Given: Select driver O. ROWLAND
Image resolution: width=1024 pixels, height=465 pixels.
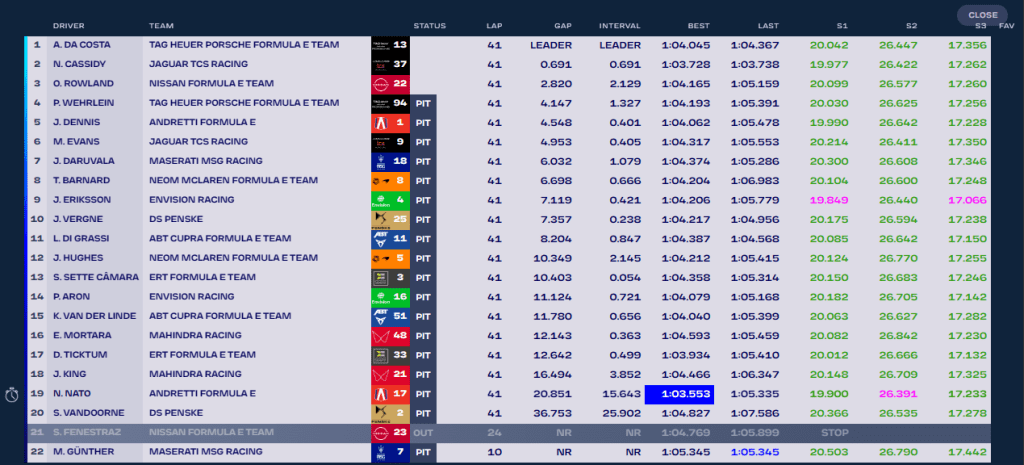Looking at the screenshot, I should tap(83, 84).
